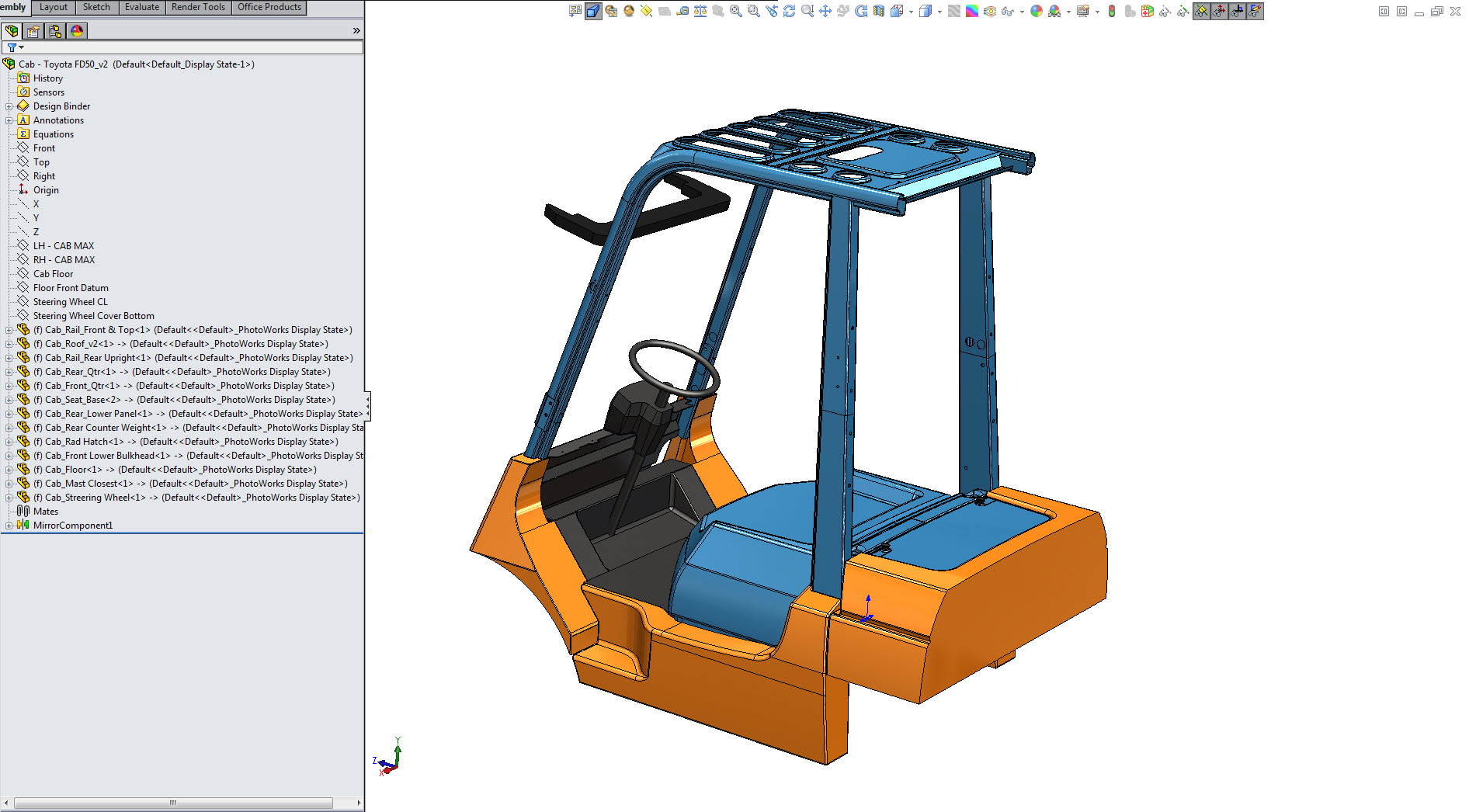Expand the panel tabs with the double chevron
This screenshot has height=812, width=1469.
[356, 31]
